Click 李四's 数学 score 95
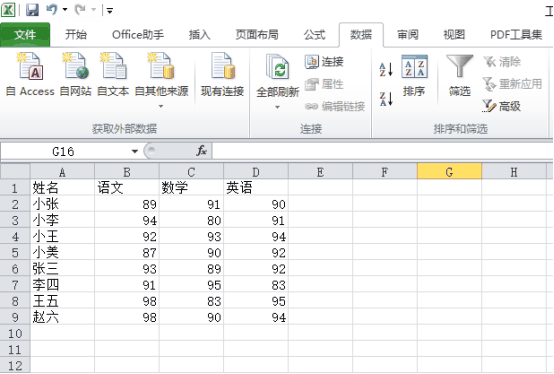Viewport: 554px width, 374px height. [x=191, y=285]
